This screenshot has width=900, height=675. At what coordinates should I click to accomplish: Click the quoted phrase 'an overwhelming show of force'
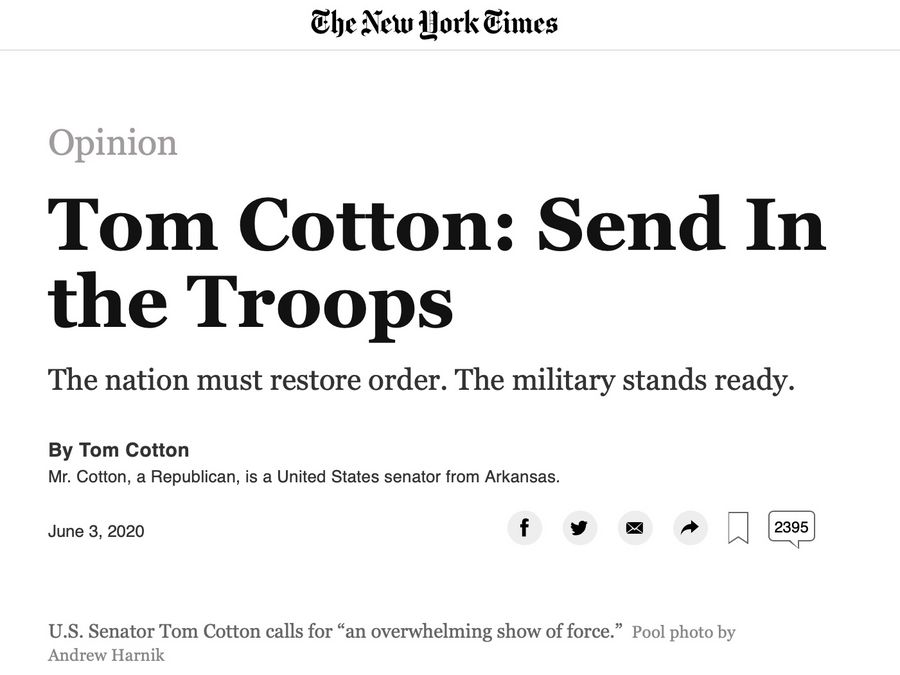click(480, 632)
